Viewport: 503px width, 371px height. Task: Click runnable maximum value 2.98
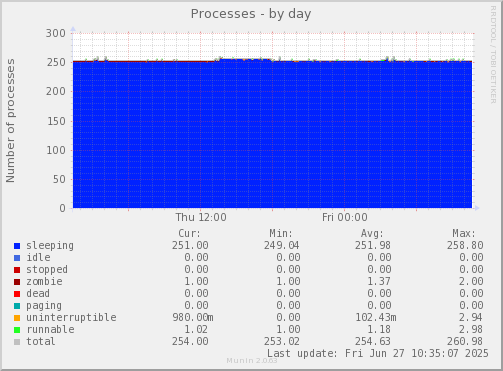click(x=471, y=329)
